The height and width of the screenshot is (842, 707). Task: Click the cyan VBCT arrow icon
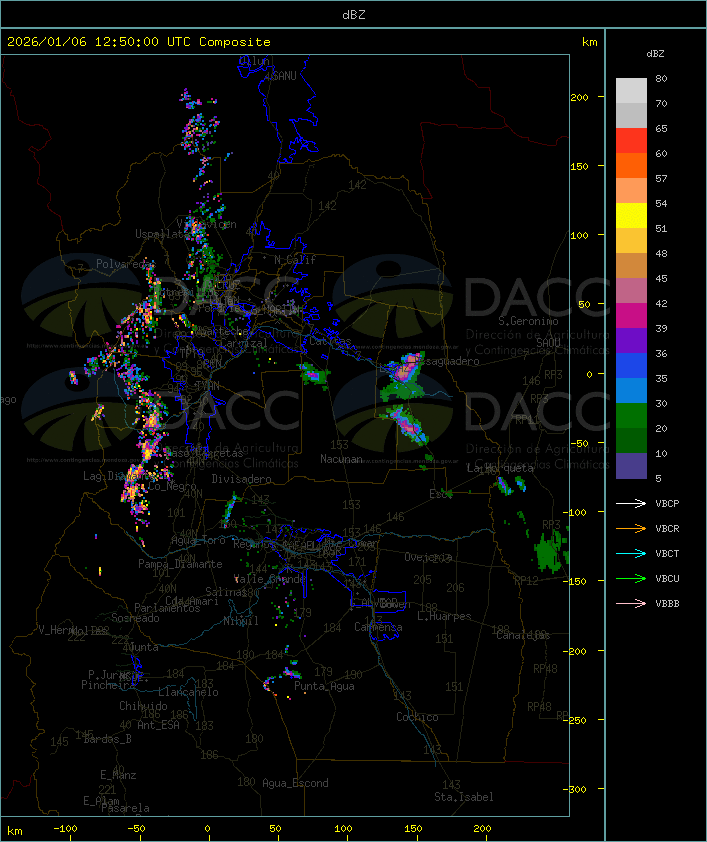[631, 553]
